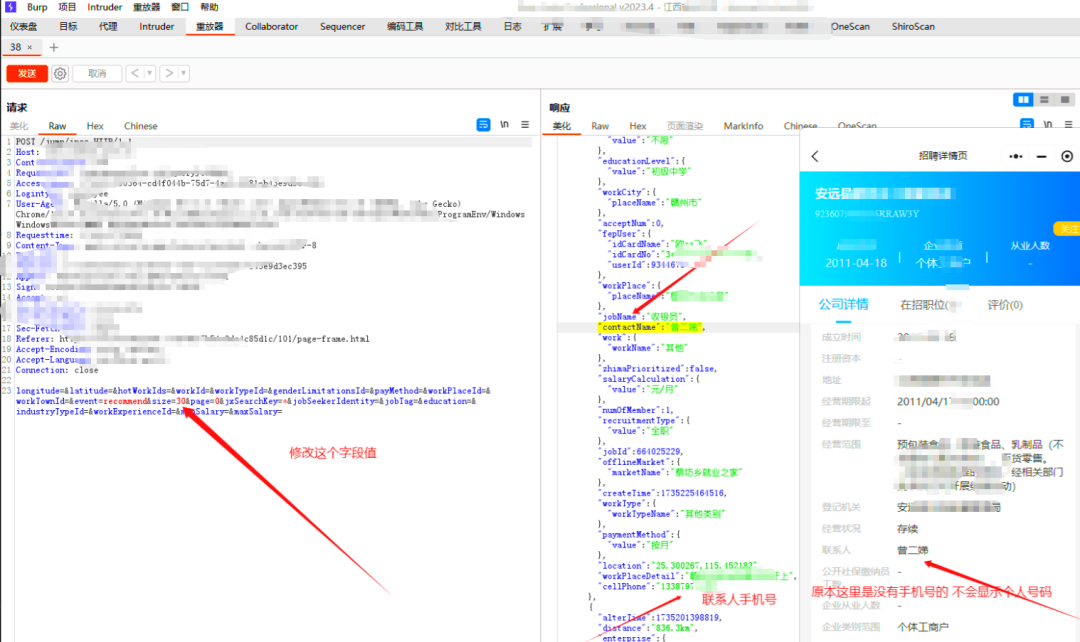Click the request body parameters line
1080x642 pixels.
(x=253, y=401)
